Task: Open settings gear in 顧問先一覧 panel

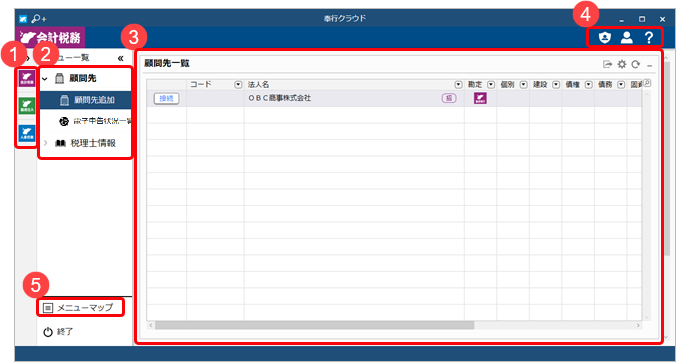Action: tap(622, 64)
